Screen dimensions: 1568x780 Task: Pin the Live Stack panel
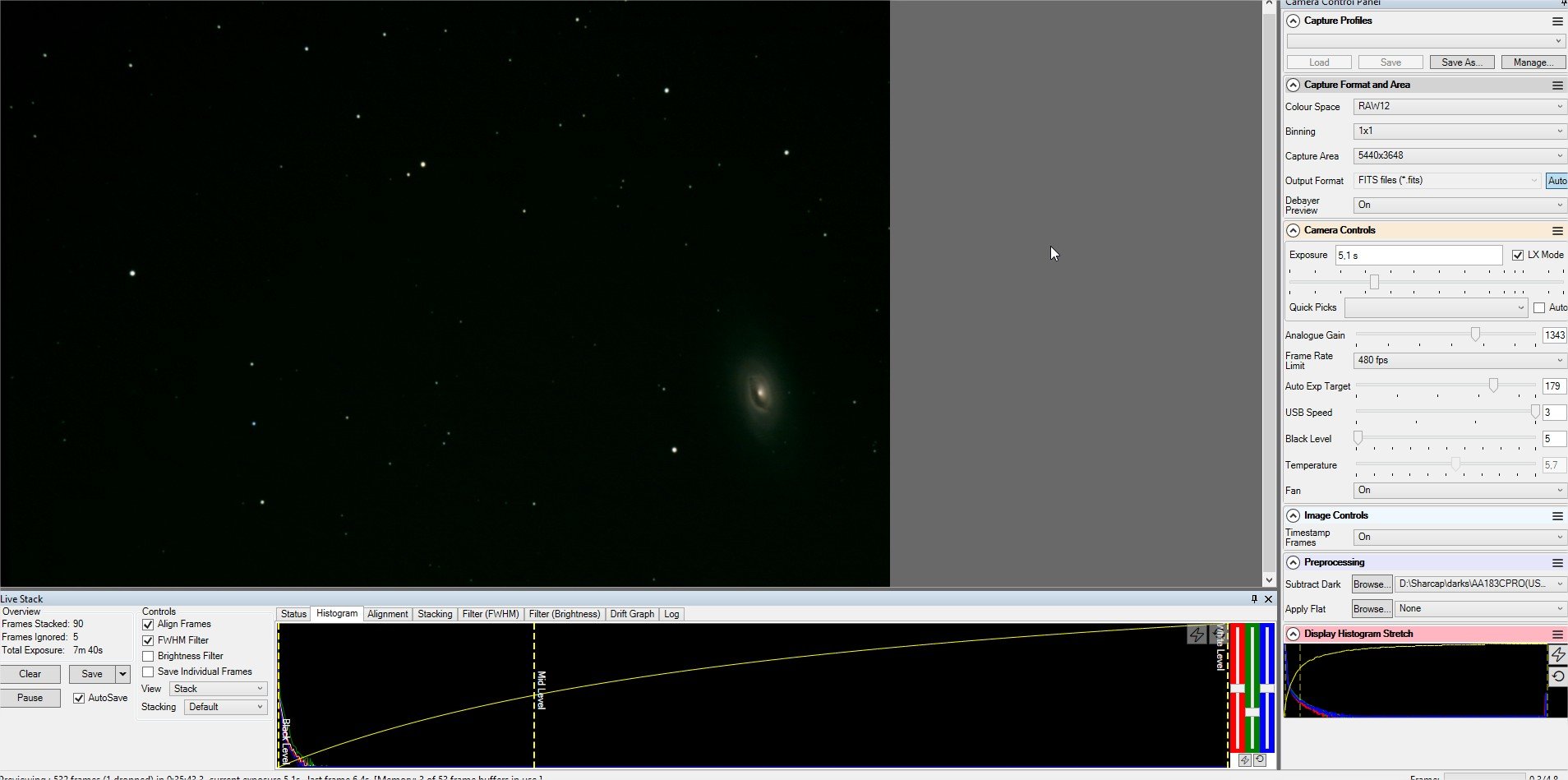(x=1254, y=599)
